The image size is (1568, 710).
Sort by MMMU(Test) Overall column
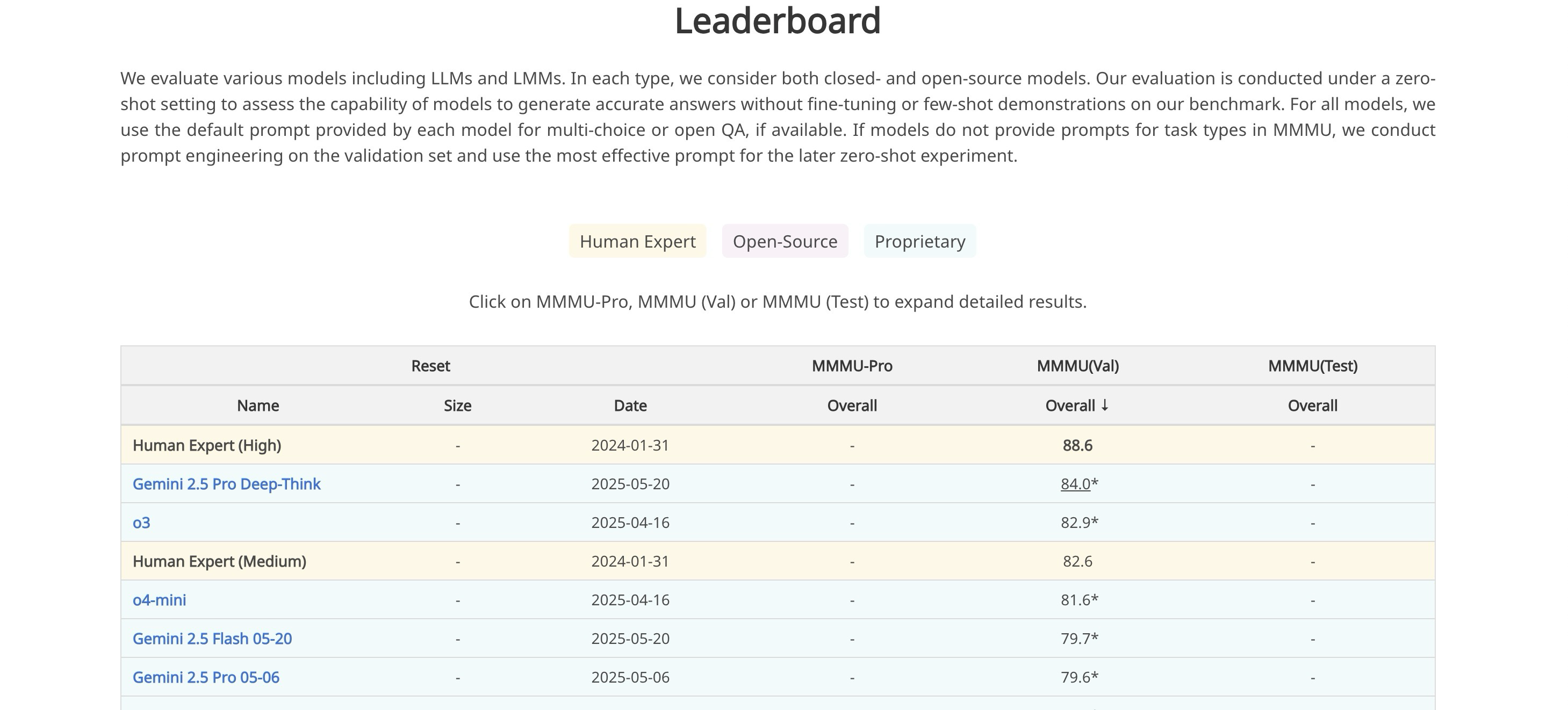1312,406
